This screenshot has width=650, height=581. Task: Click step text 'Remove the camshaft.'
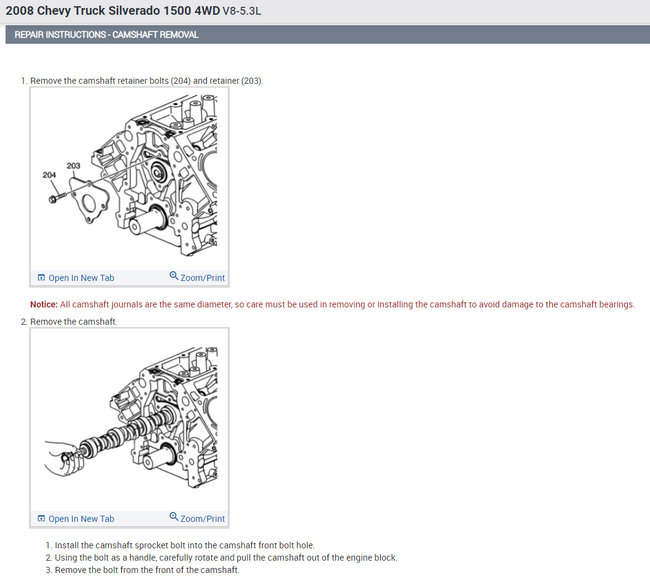point(74,322)
